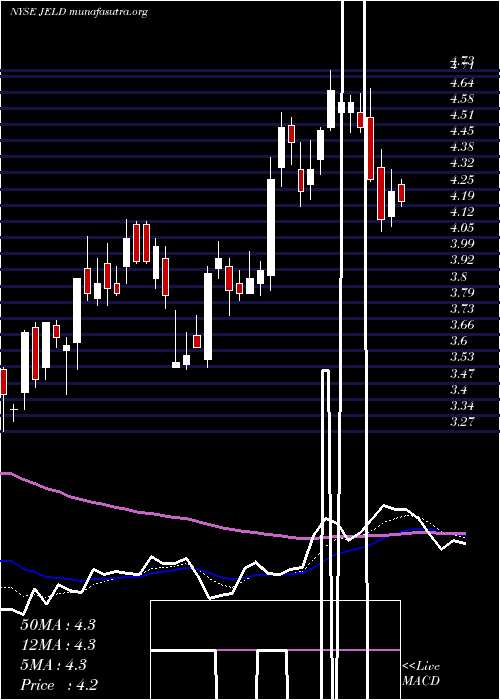Select the 3.4 price axis label
This screenshot has width=500, height=700.
click(x=458, y=390)
